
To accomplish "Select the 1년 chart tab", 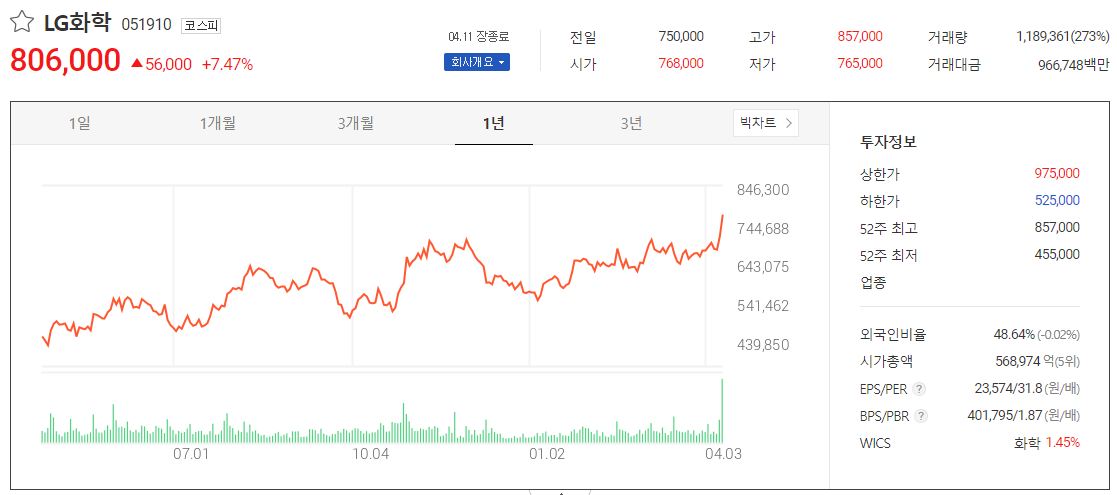I will [x=494, y=123].
